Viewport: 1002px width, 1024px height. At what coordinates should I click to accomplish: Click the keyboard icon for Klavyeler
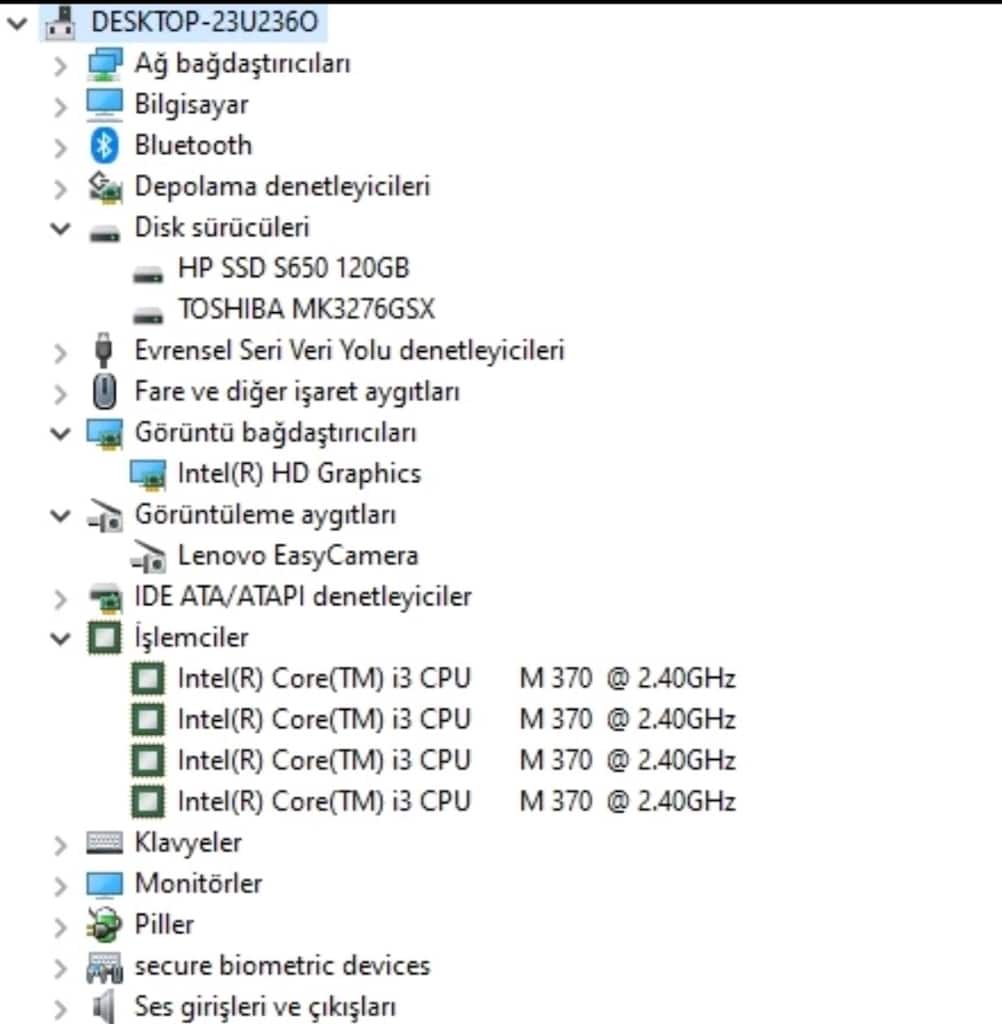105,843
